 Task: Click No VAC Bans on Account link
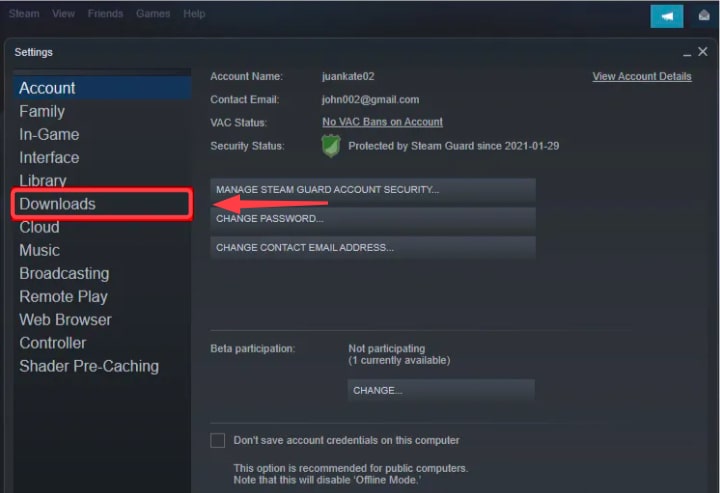tap(382, 122)
